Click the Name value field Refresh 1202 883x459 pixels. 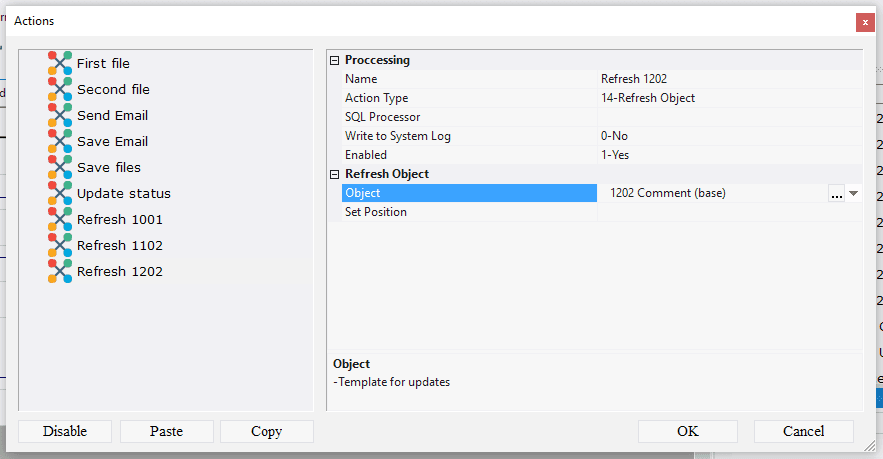(x=700, y=79)
